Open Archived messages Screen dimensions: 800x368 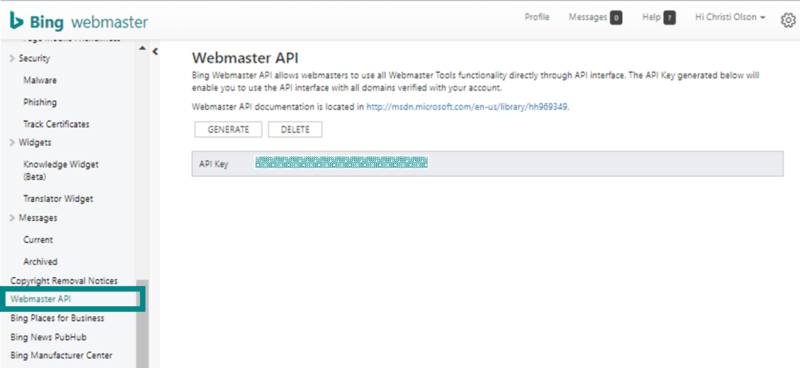point(40,261)
